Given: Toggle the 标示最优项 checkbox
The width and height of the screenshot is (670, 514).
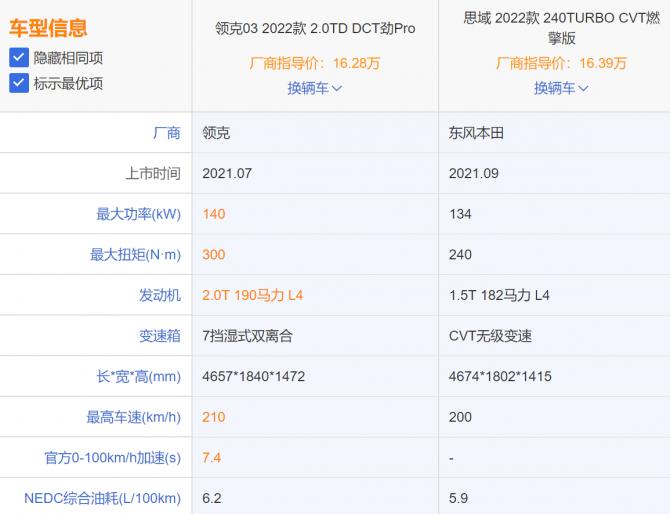Looking at the screenshot, I should pyautogui.click(x=18, y=83).
